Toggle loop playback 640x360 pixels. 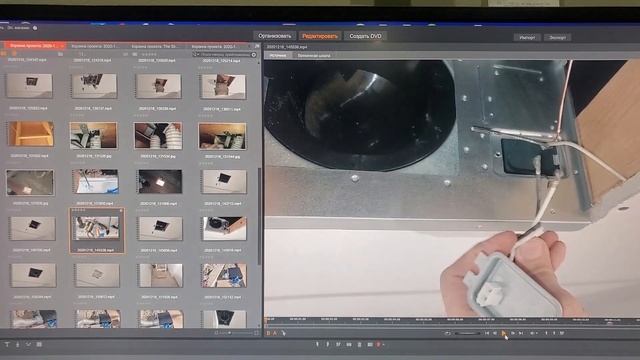pos(447,333)
